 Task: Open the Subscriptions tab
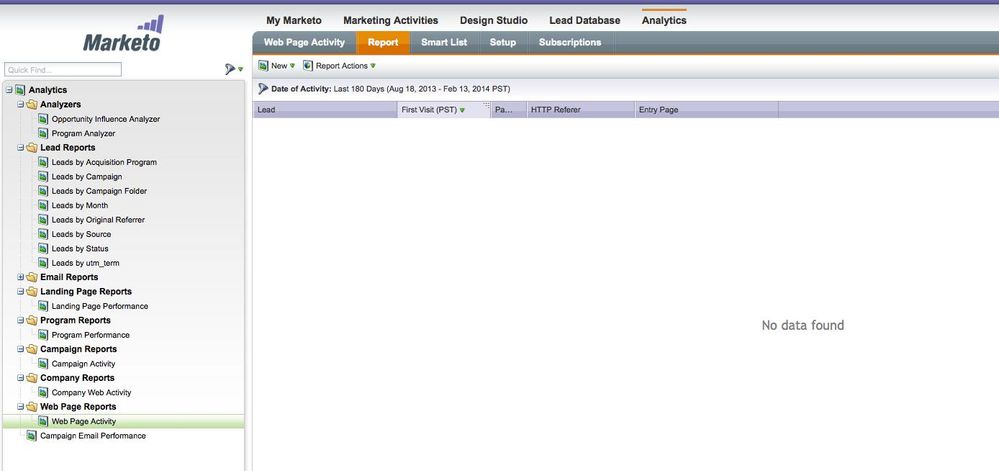point(569,43)
